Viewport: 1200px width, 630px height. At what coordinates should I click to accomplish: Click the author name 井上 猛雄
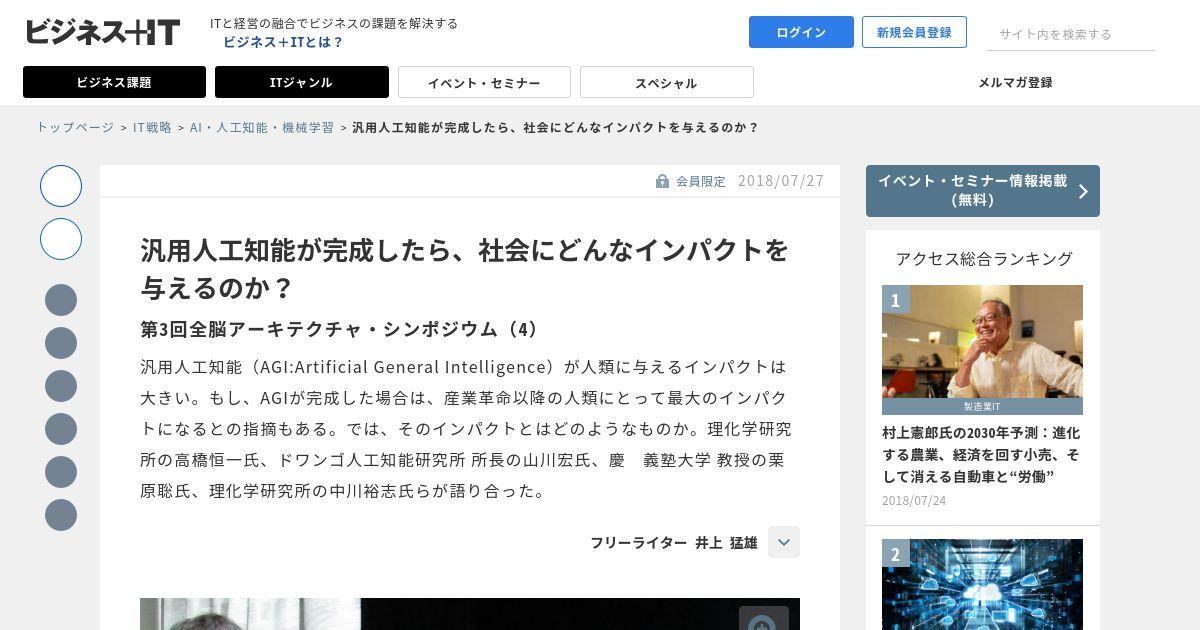pos(726,542)
